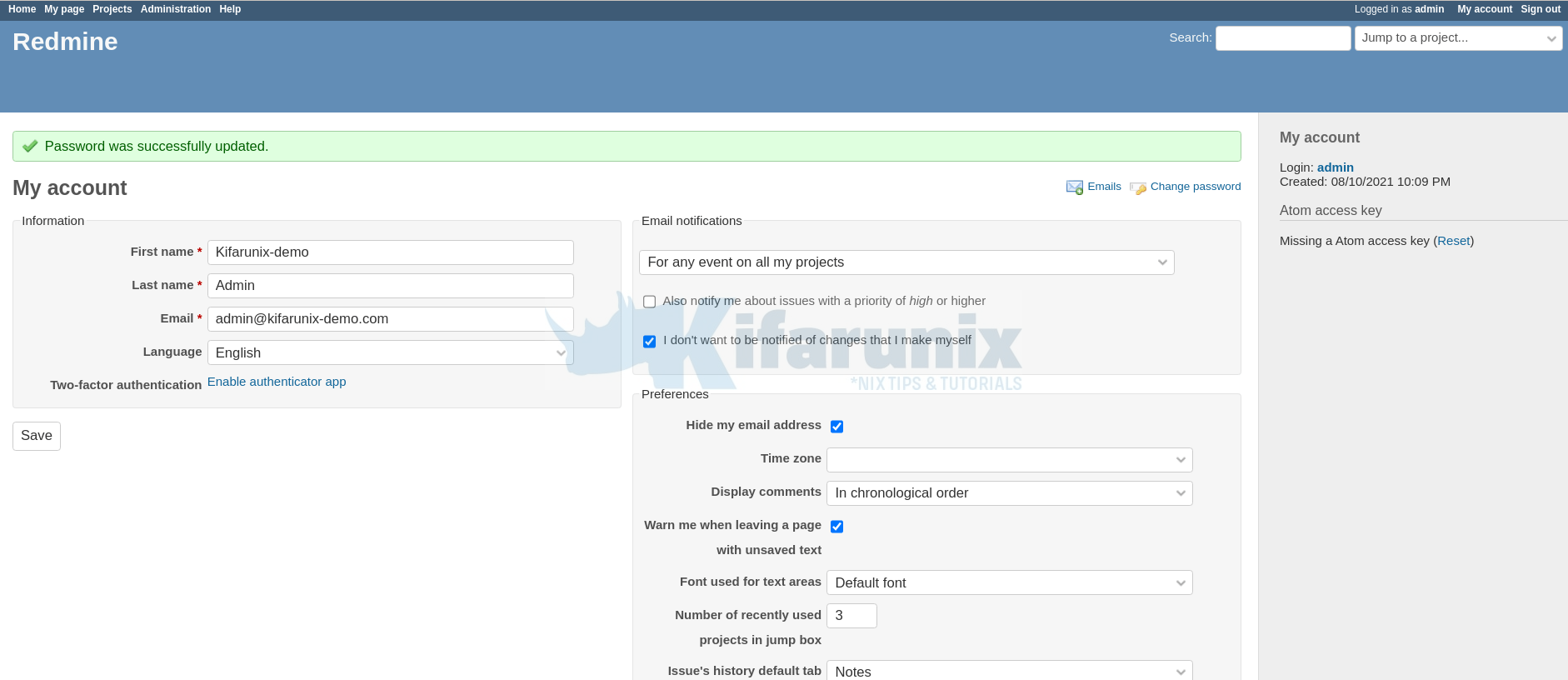Click the Created 08/10/2021 10:09 PM text
1568x680 pixels.
point(1365,182)
